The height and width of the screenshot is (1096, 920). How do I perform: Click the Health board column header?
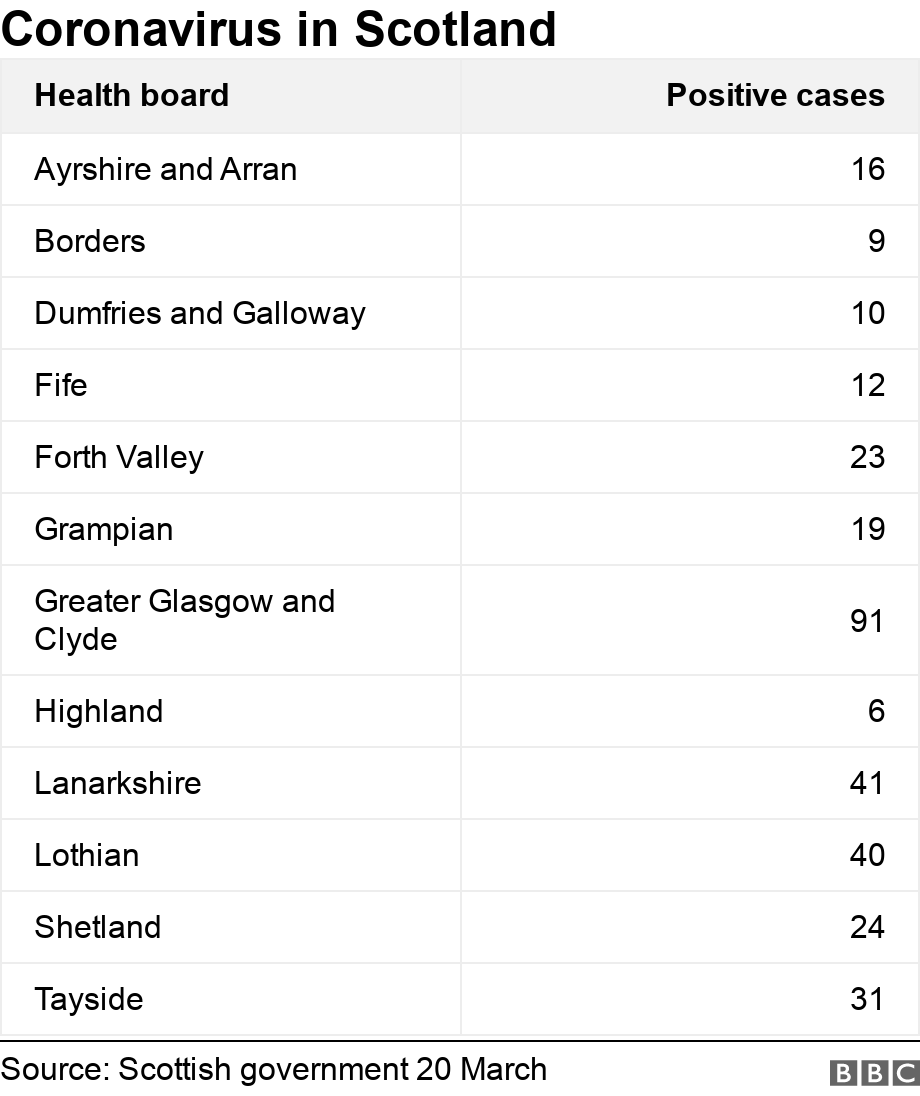[x=131, y=95]
